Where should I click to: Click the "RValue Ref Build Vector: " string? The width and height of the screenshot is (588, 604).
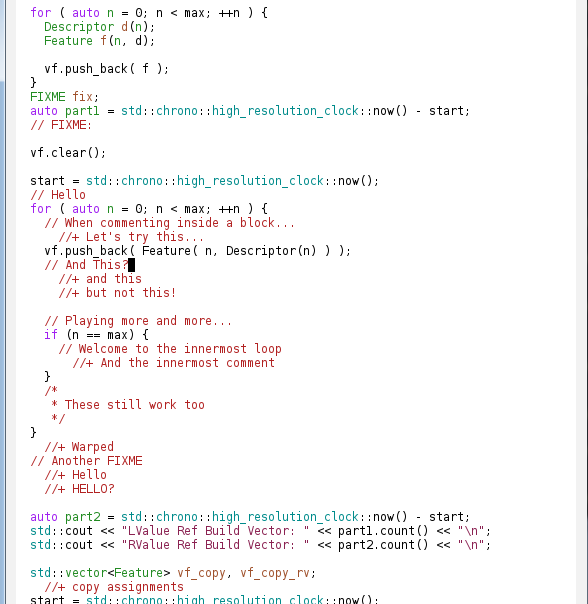pos(215,545)
